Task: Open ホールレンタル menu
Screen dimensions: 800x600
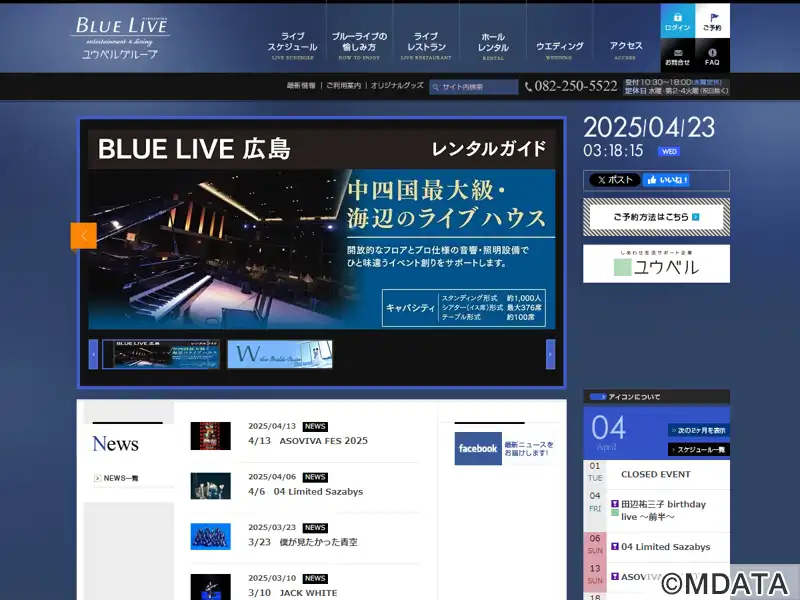Action: point(493,47)
